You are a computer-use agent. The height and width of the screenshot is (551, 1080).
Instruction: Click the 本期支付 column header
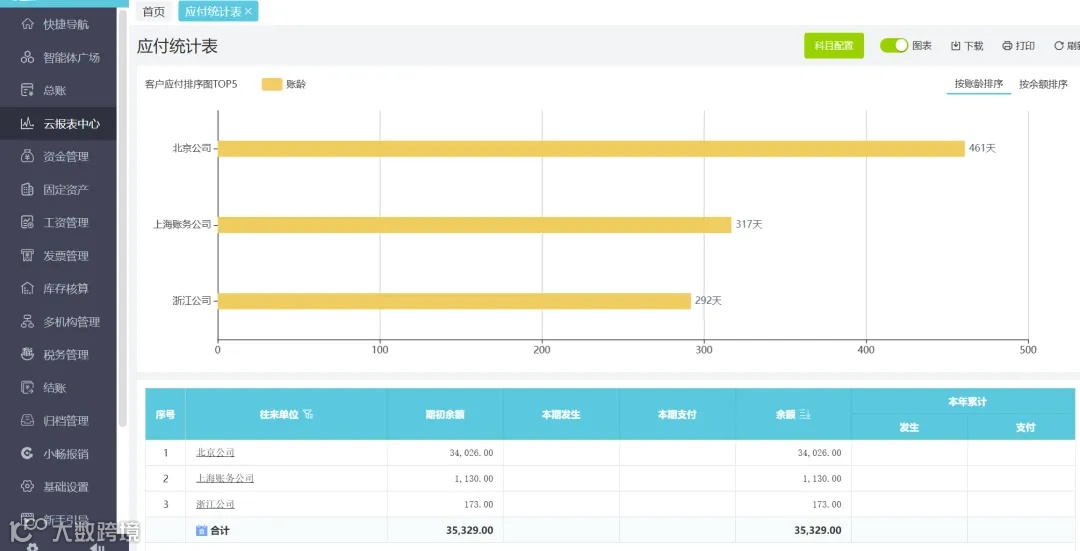[x=677, y=414]
